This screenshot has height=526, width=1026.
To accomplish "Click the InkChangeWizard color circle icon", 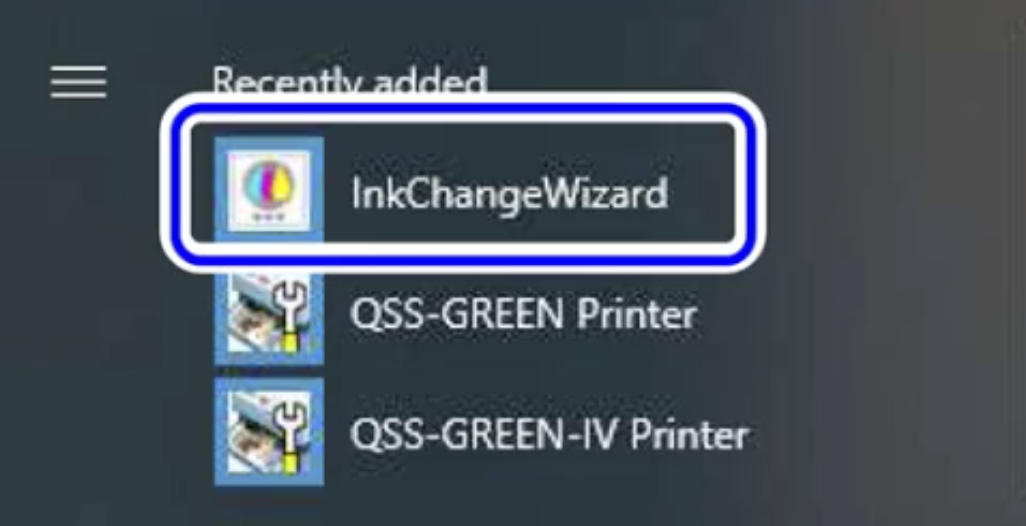I will 269,189.
